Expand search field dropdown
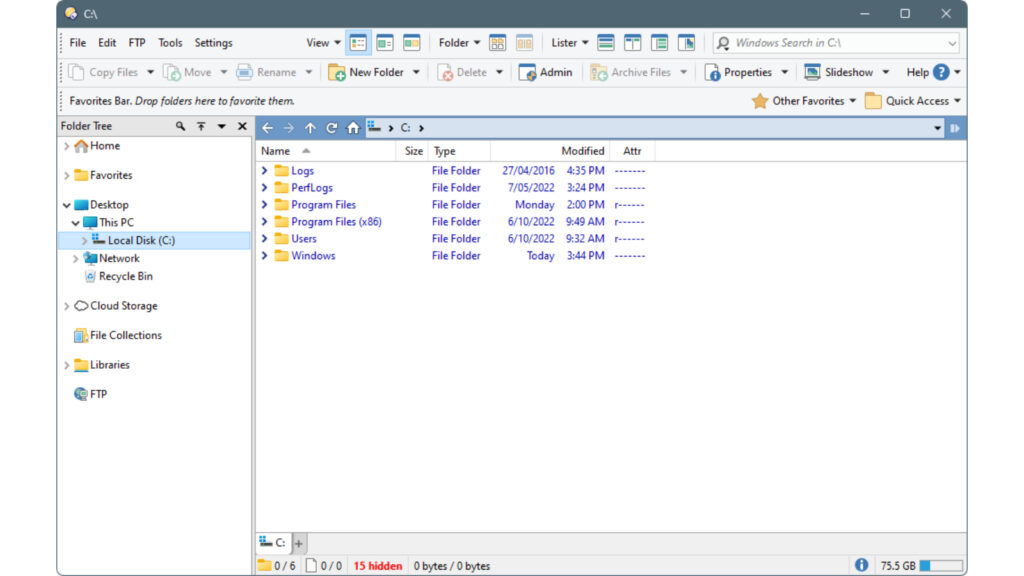The height and width of the screenshot is (576, 1024). pyautogui.click(x=952, y=43)
